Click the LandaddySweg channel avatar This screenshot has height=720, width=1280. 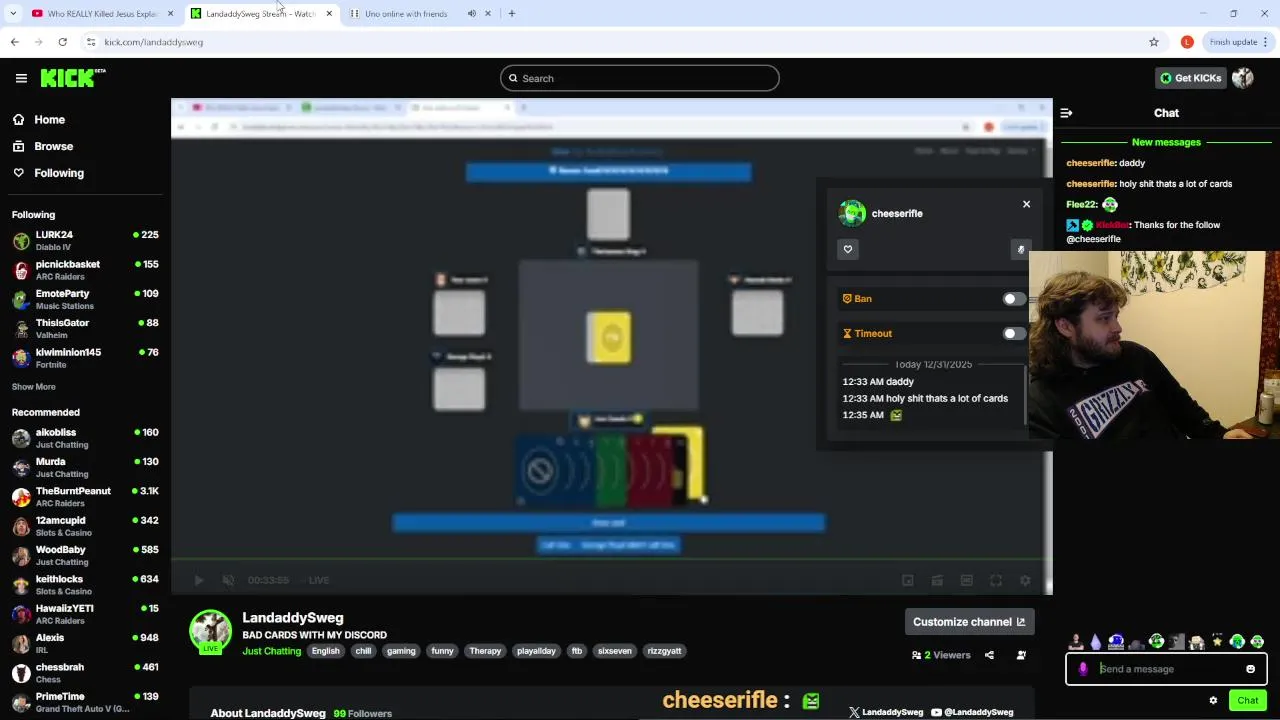pos(210,631)
